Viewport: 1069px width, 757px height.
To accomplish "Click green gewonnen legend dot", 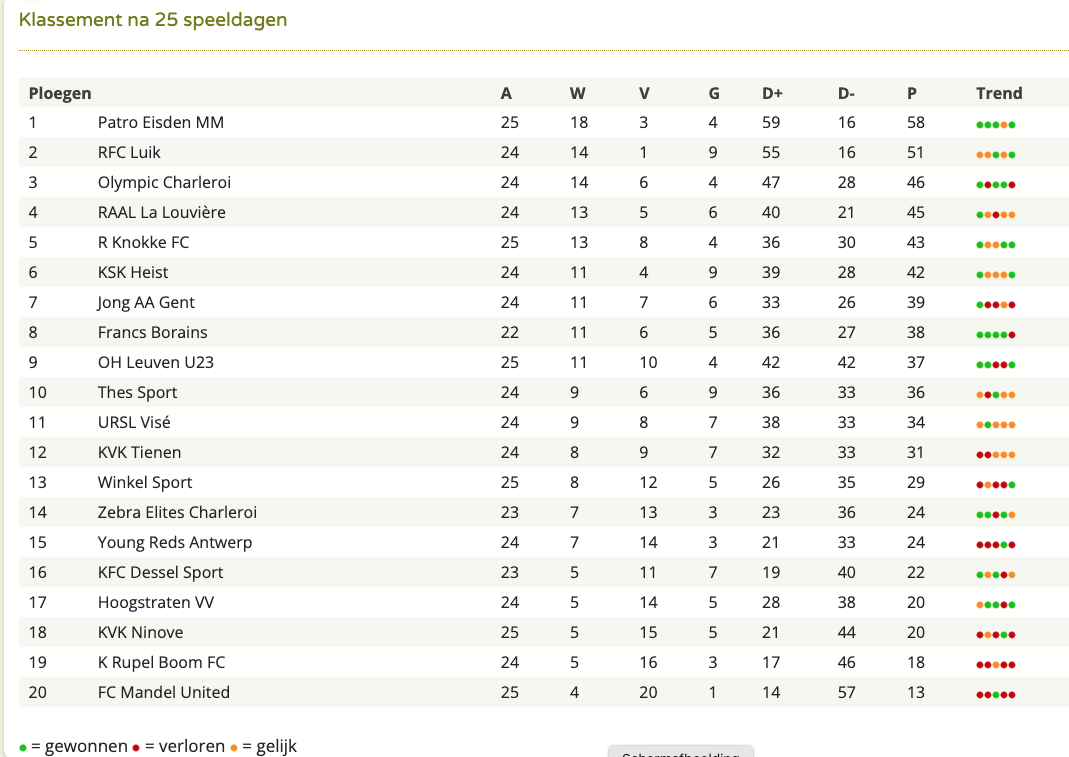I will tap(23, 748).
